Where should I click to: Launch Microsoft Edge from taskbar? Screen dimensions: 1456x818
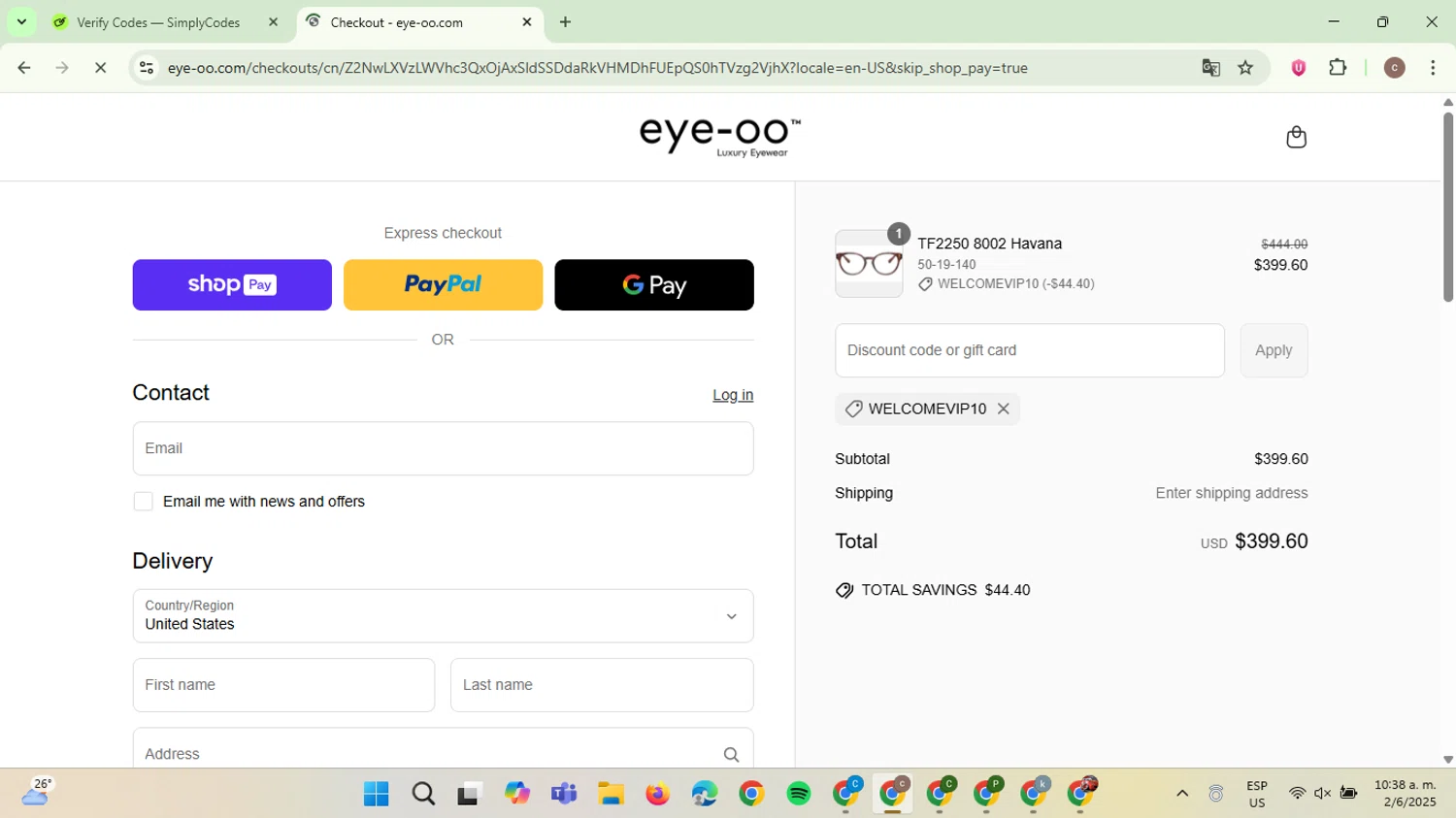[x=705, y=794]
